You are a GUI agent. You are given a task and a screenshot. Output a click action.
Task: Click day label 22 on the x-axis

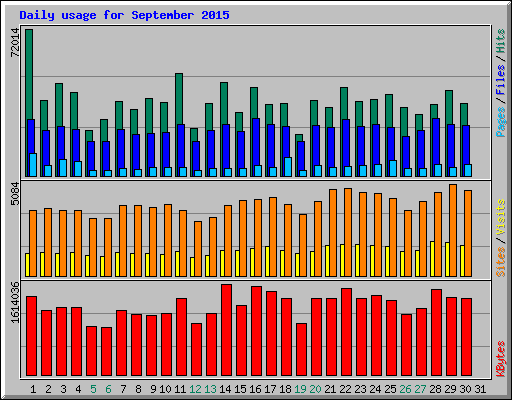(345, 389)
